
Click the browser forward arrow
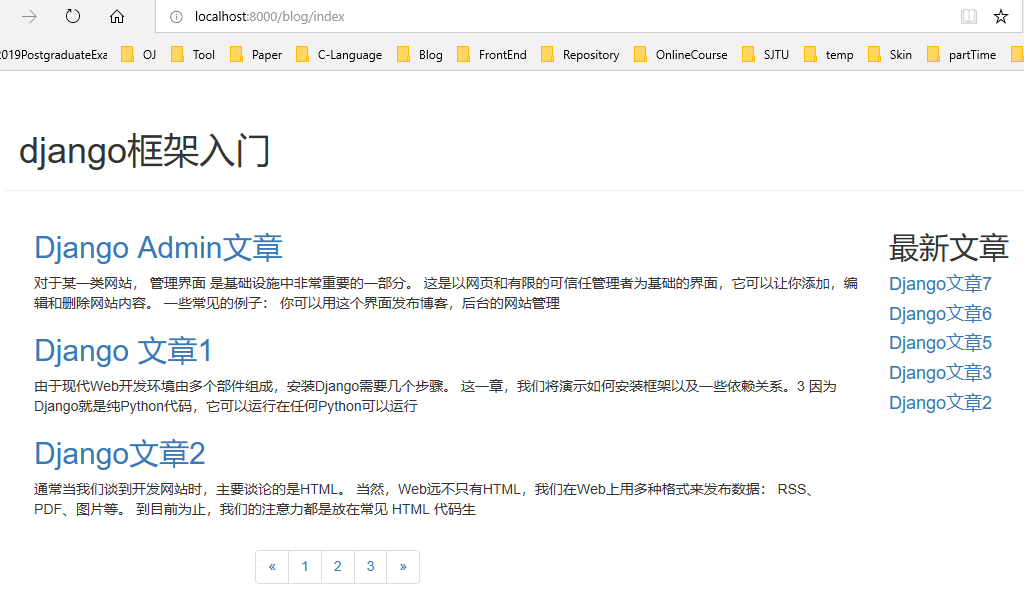coord(29,17)
